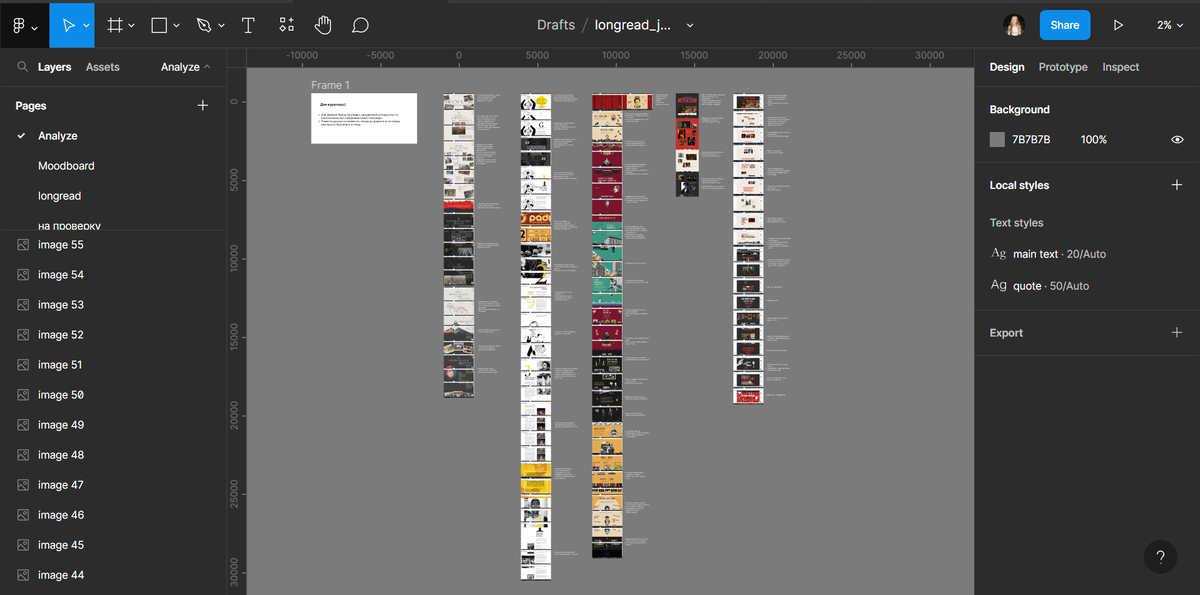The width and height of the screenshot is (1200, 595).
Task: Add a local style with plus
Action: [x=1177, y=185]
